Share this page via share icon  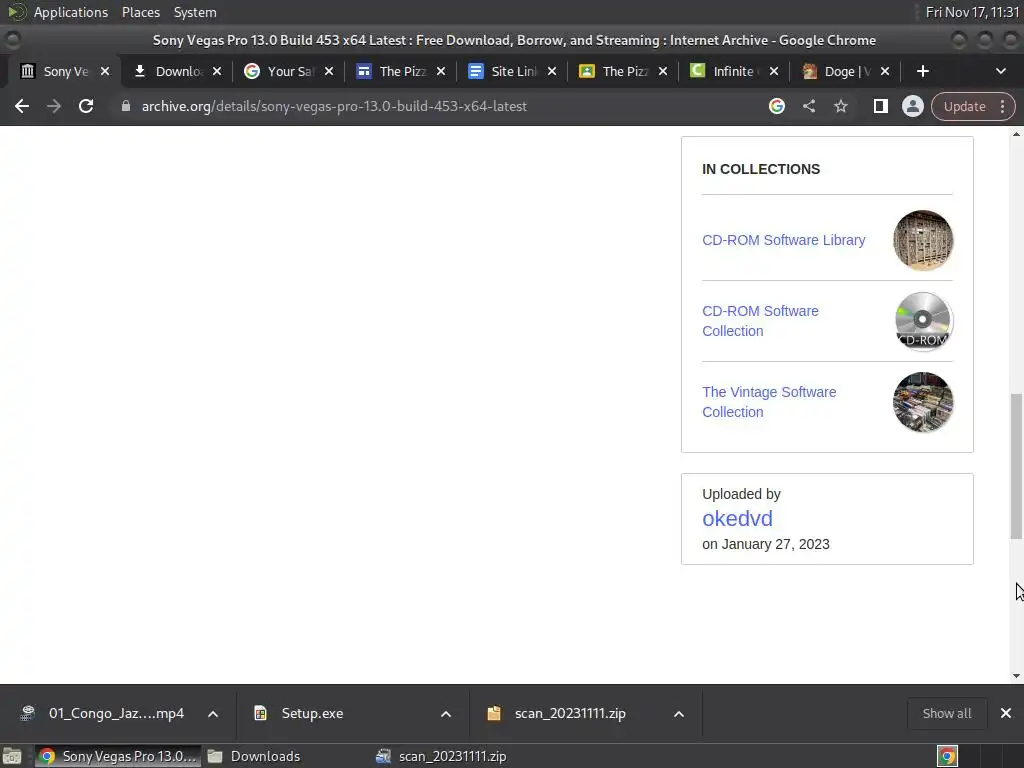coord(808,106)
